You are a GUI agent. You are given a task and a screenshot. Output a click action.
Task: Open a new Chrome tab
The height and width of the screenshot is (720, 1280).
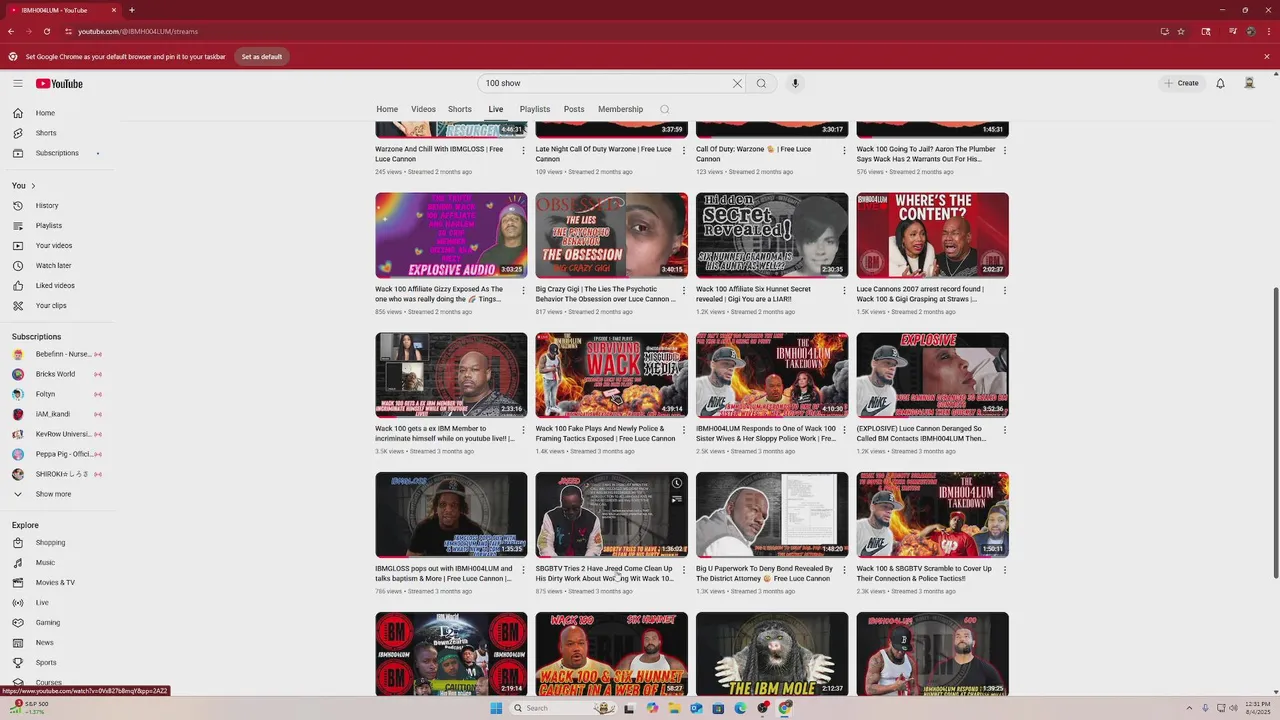coord(132,10)
